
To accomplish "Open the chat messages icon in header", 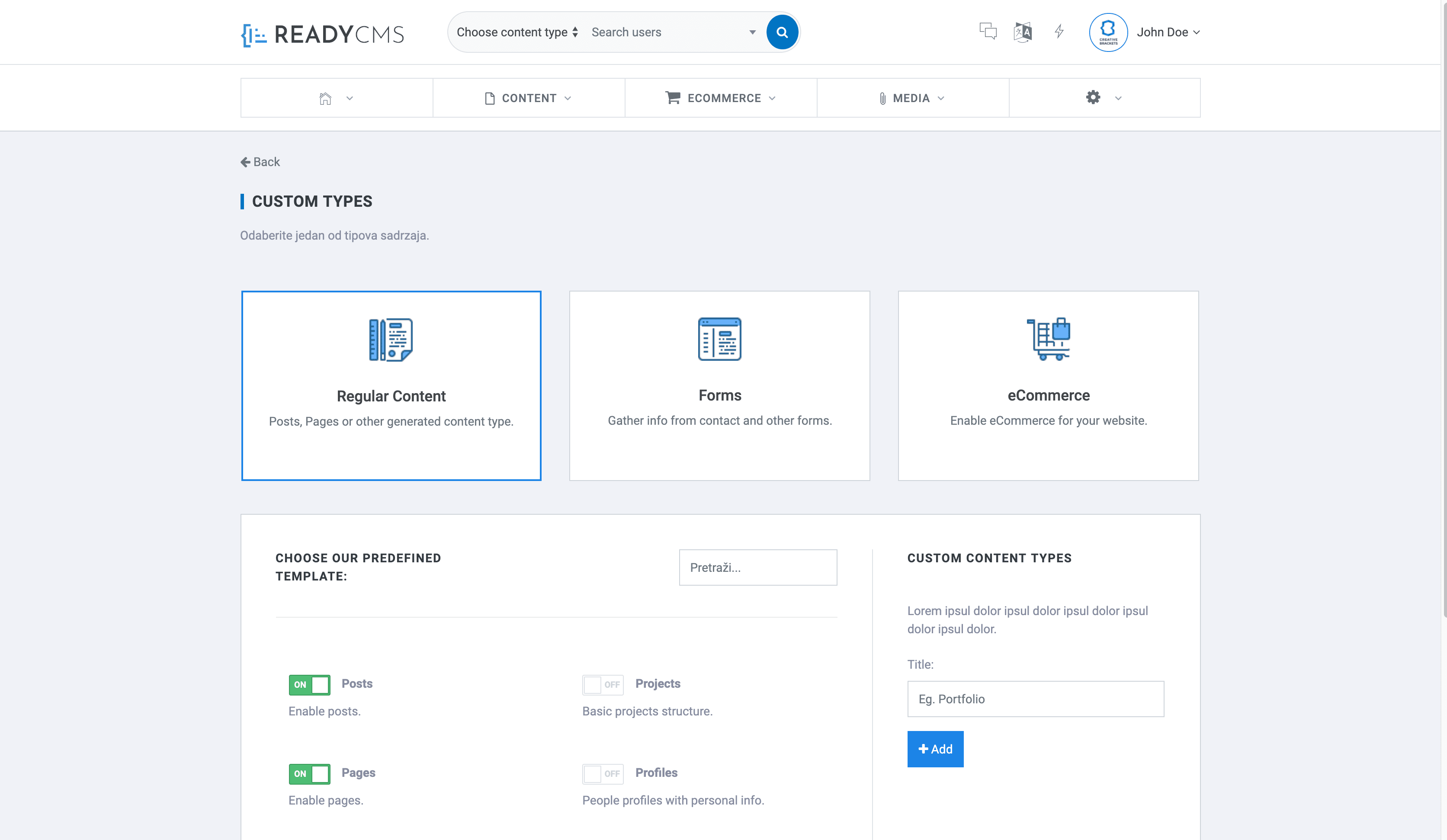I will tap(988, 31).
